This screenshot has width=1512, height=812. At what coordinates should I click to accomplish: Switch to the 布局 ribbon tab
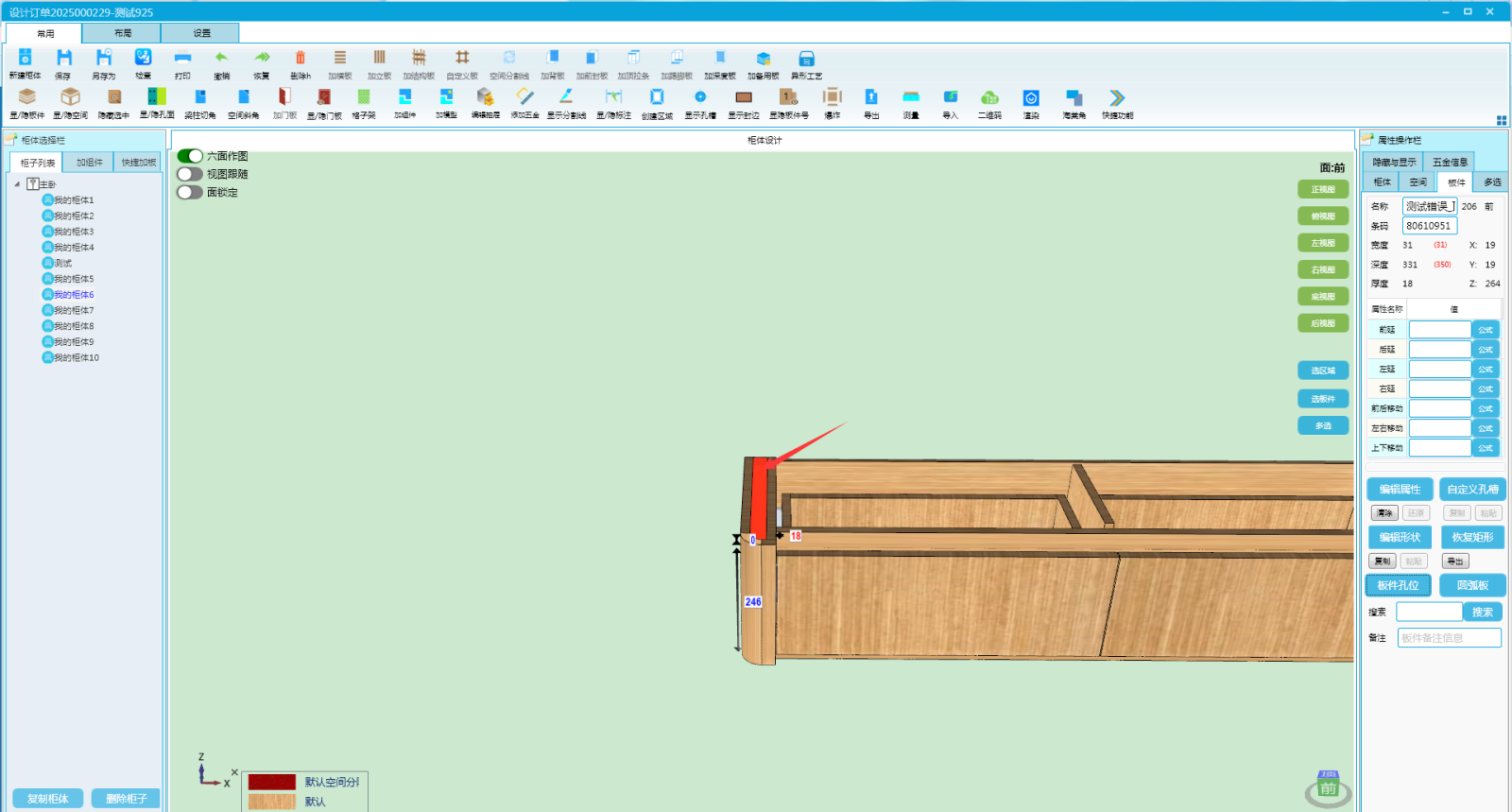123,33
